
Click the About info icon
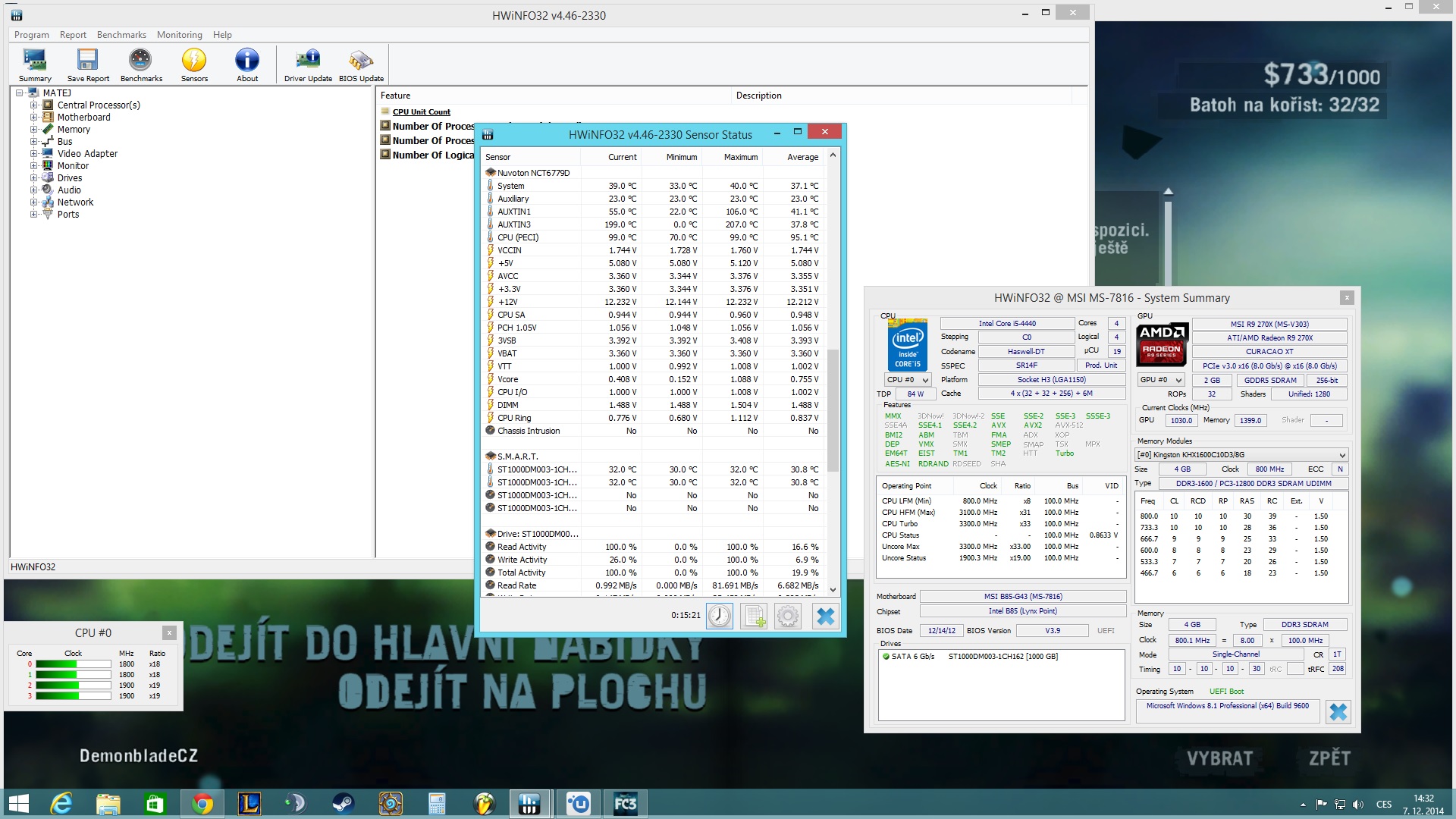click(247, 64)
